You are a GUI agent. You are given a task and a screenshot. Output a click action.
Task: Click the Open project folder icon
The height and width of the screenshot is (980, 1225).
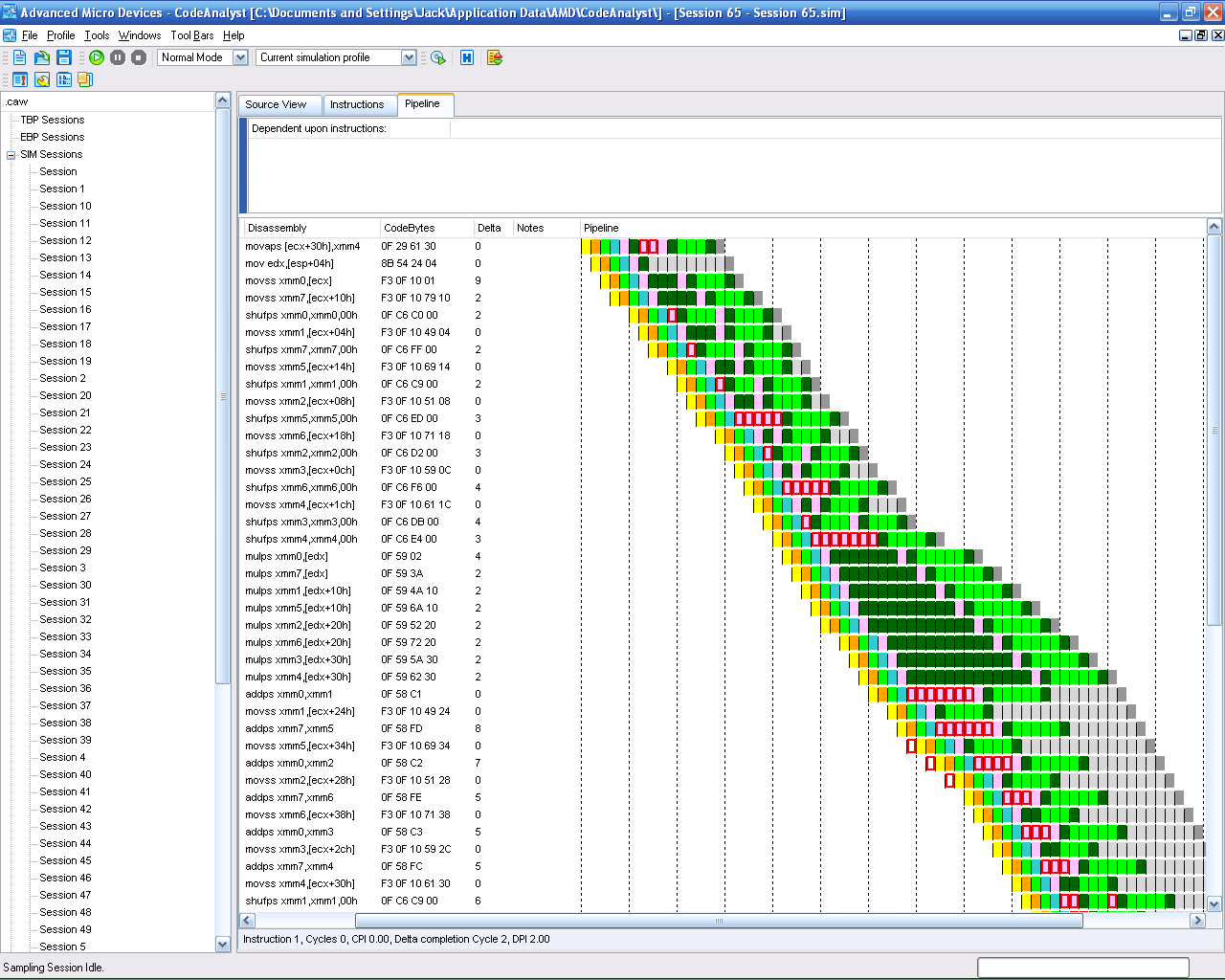point(42,57)
